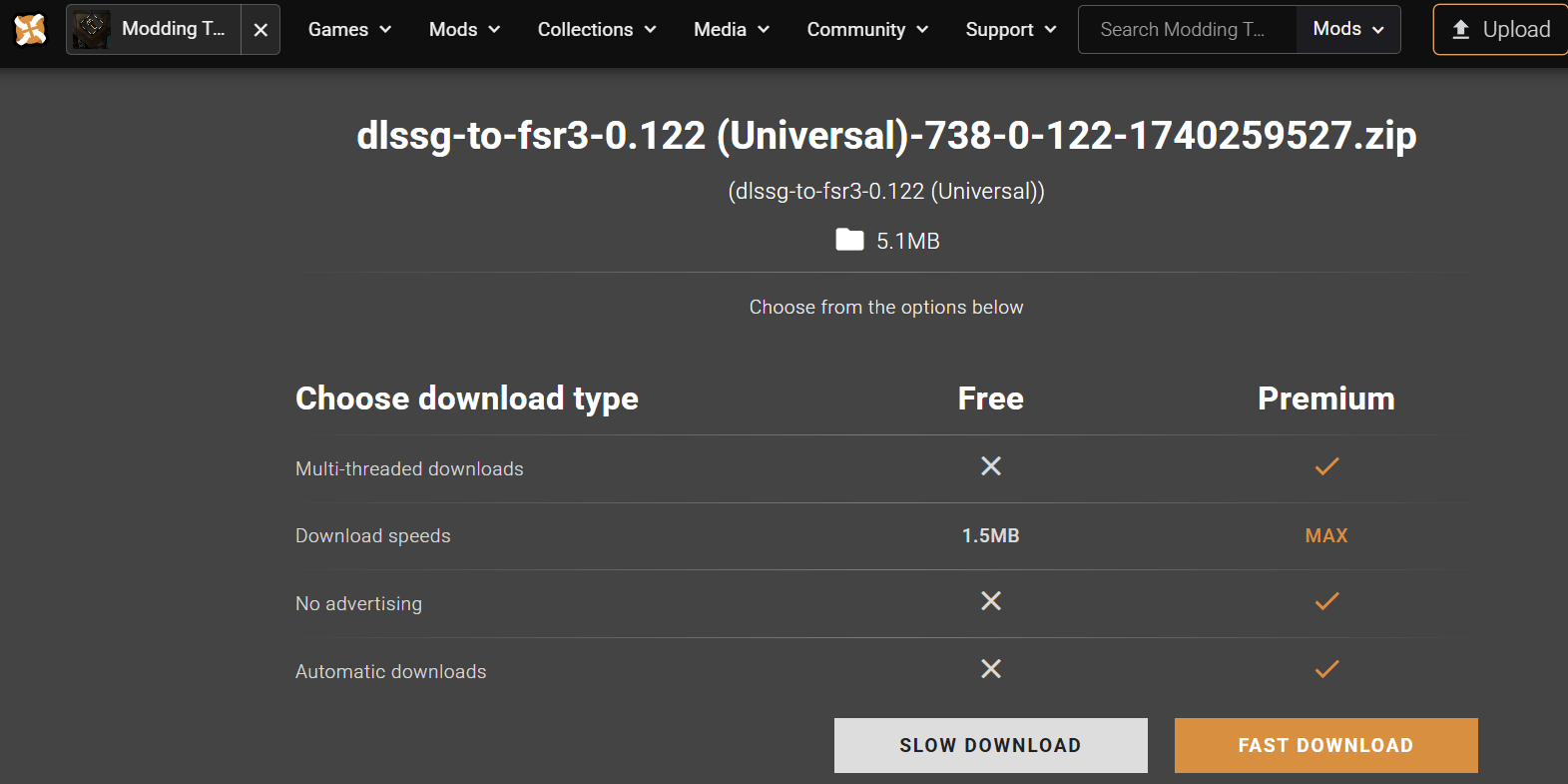This screenshot has height=784, width=1568.
Task: Open the Modding Tools game thumbnail
Action: 92,30
